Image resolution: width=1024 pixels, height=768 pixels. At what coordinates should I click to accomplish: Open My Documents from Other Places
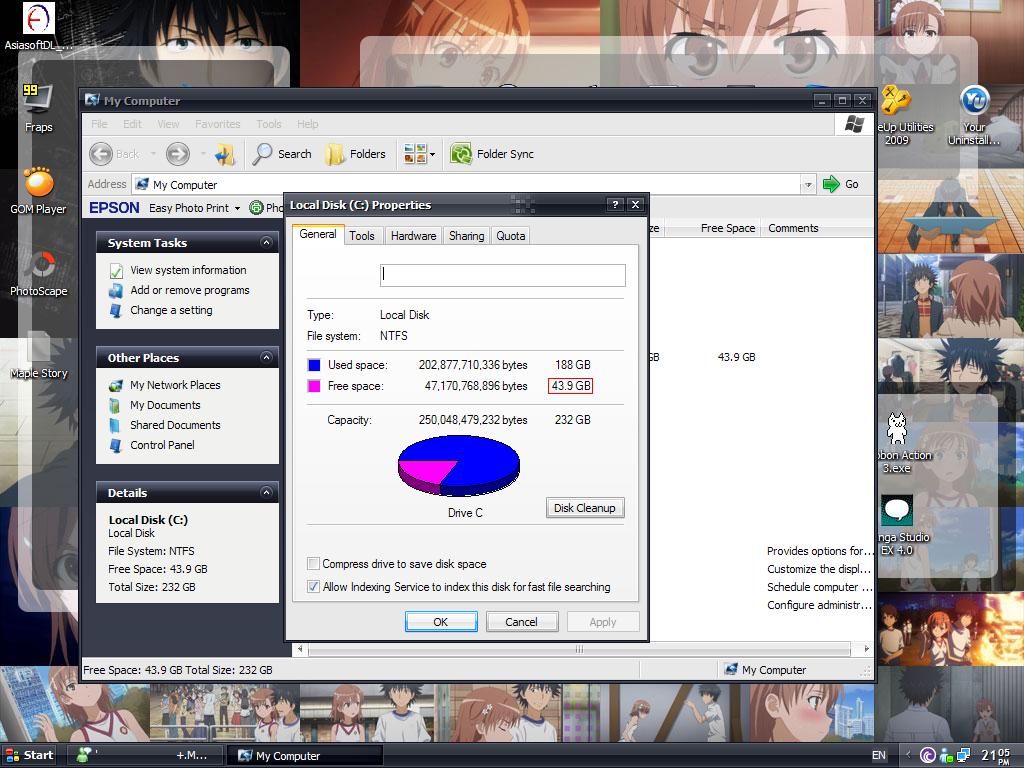pyautogui.click(x=155, y=405)
